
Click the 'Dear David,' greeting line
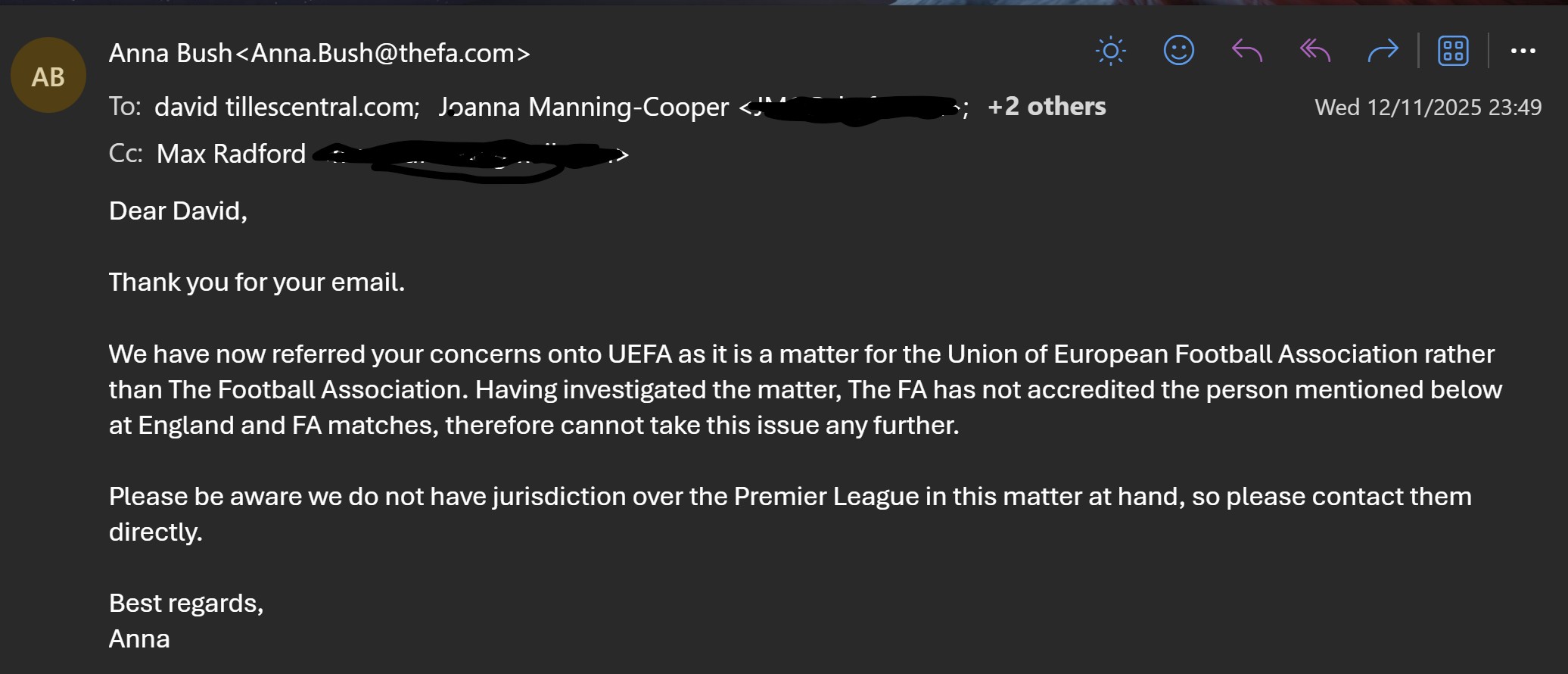pos(178,211)
